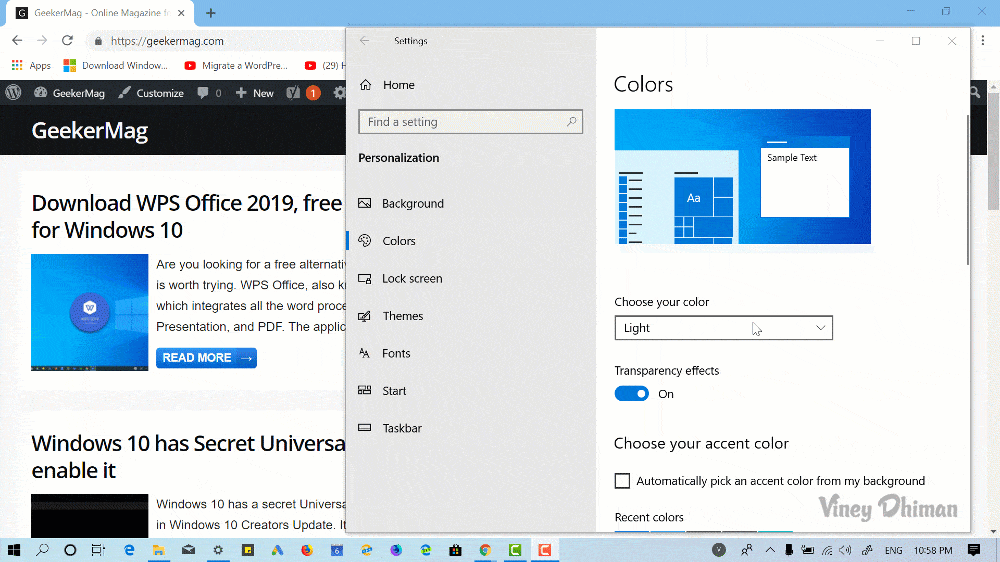Image resolution: width=1000 pixels, height=562 pixels.
Task: Launch Microsoft Edge from taskbar
Action: [x=129, y=550]
